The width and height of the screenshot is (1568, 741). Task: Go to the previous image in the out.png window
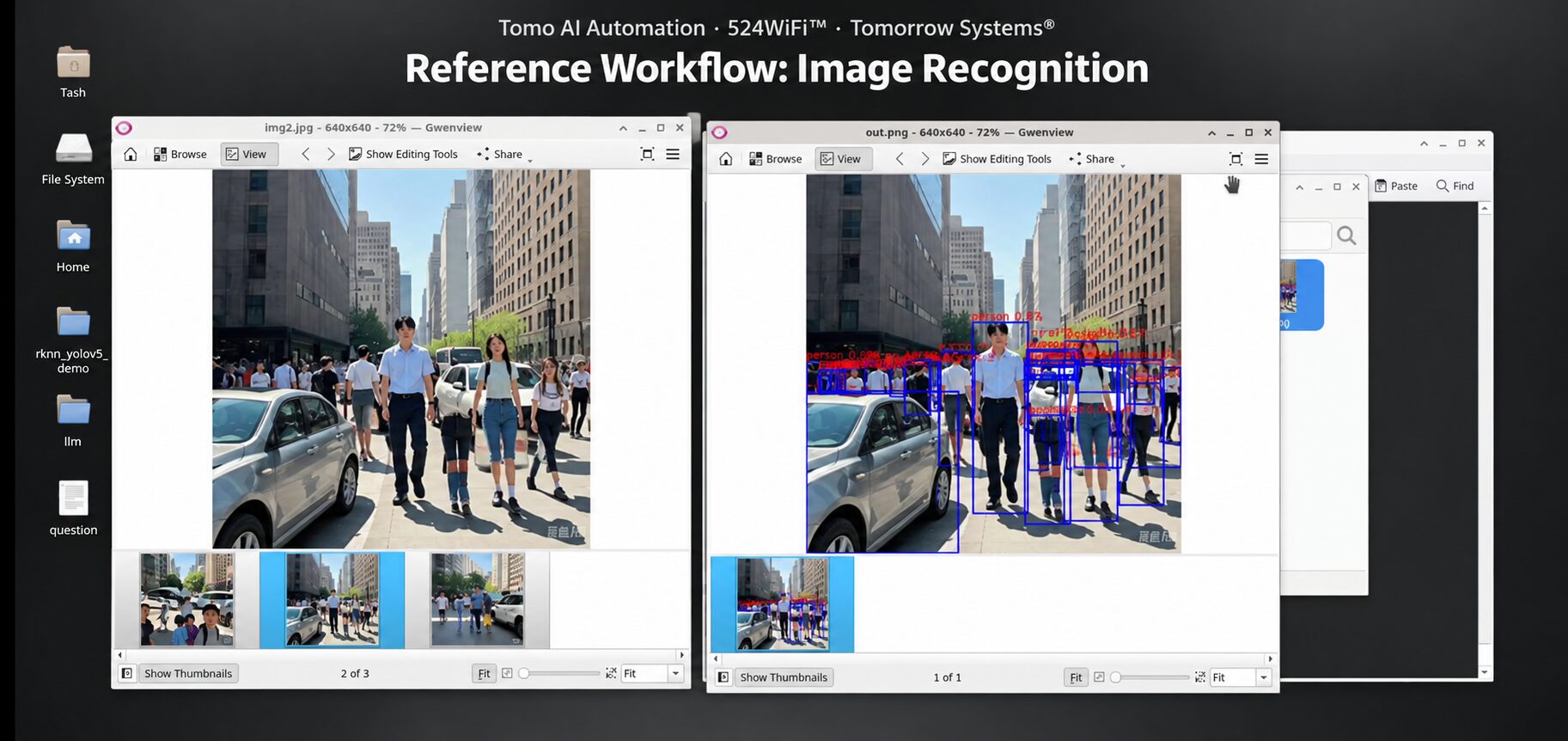click(900, 158)
